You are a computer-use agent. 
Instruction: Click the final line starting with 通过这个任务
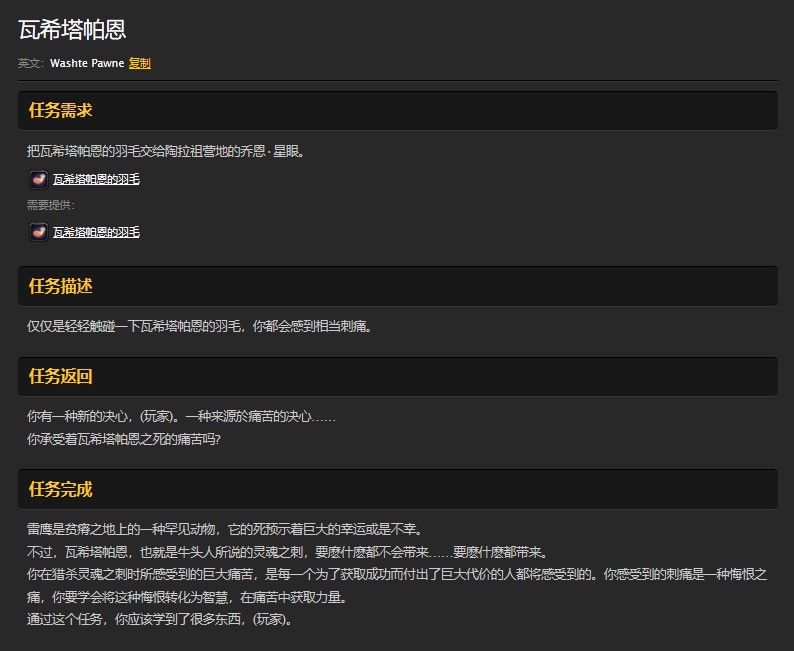point(160,619)
